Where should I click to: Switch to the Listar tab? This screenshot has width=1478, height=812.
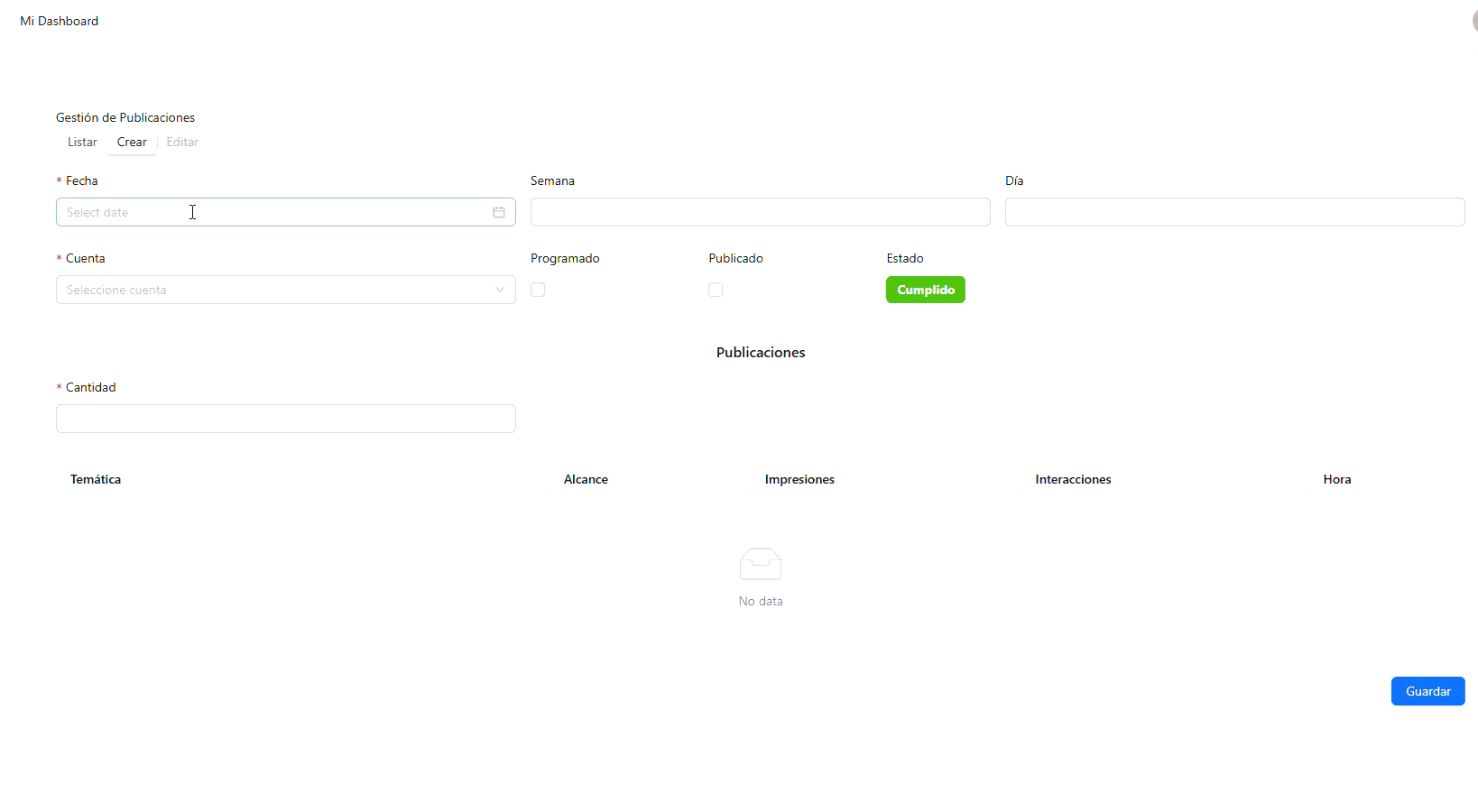(82, 142)
